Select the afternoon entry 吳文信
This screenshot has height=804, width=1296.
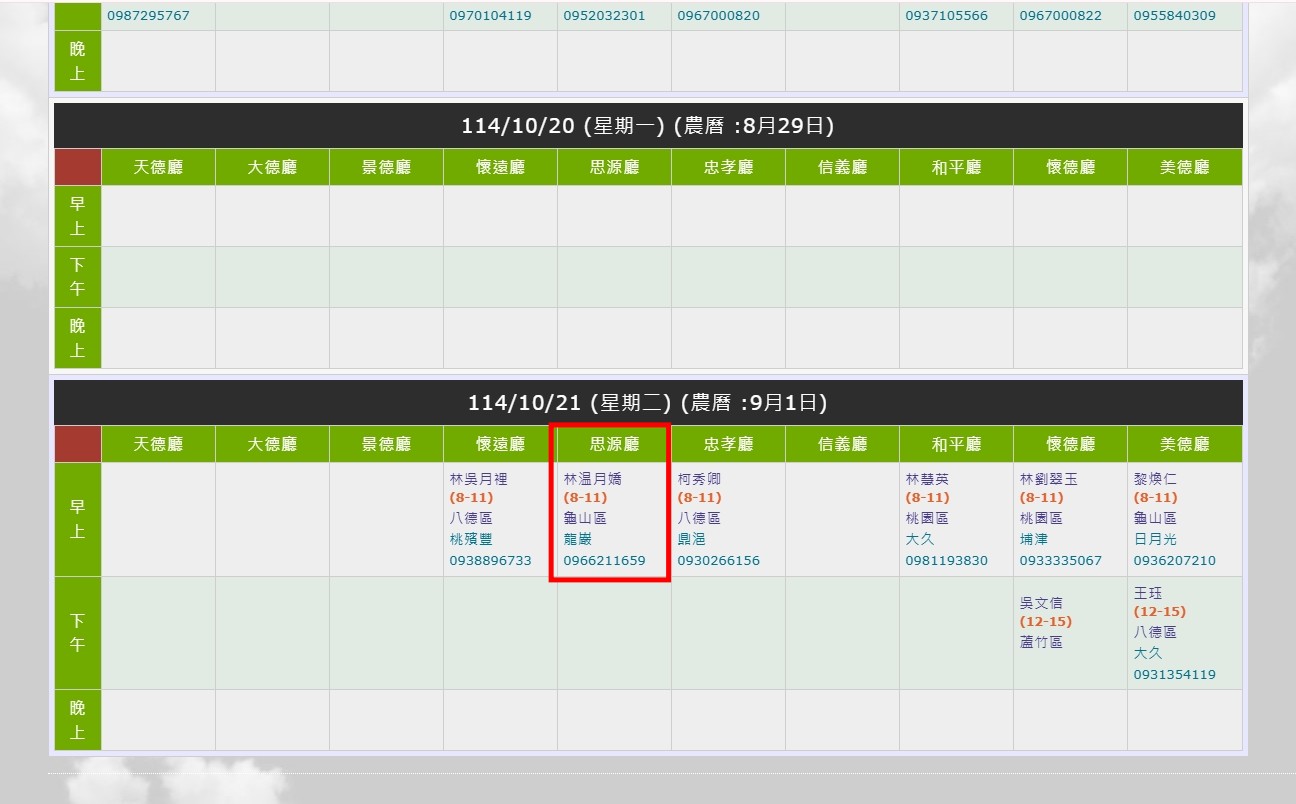(1040, 602)
